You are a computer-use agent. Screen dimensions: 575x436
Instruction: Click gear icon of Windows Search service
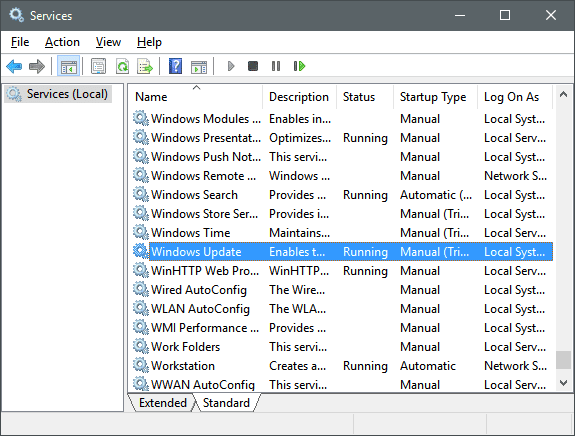[140, 194]
